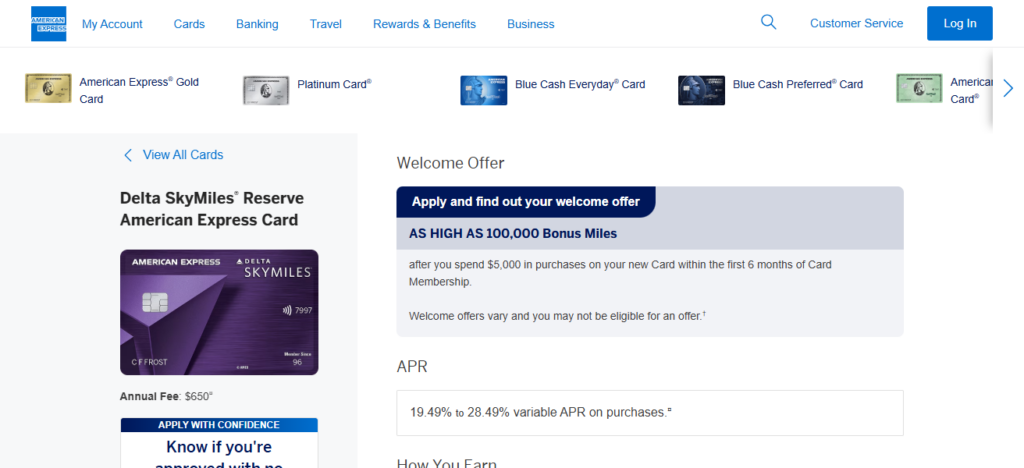Click the Blue Cash Preferred card image

click(x=701, y=90)
